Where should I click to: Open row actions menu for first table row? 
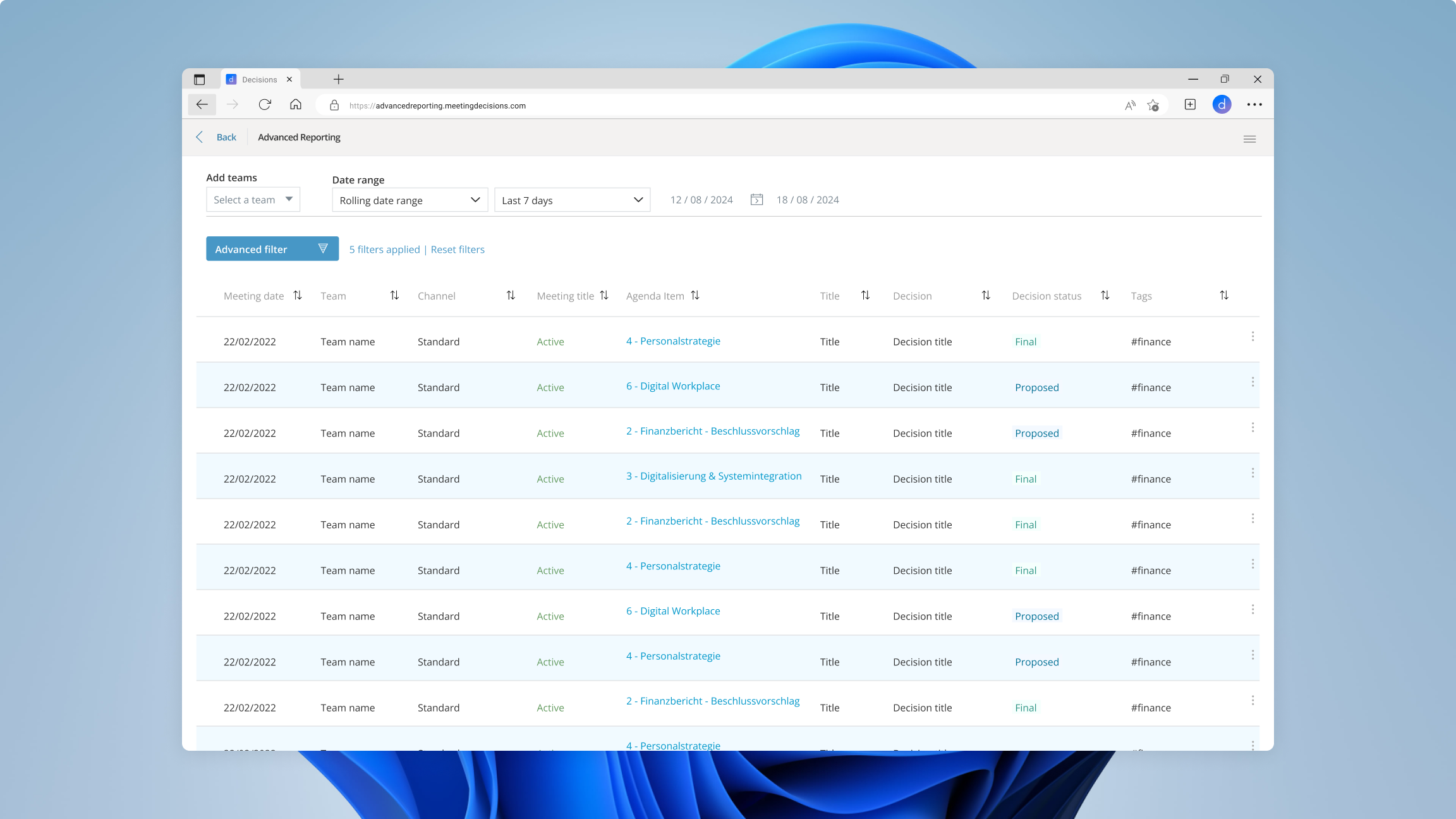pos(1253,336)
